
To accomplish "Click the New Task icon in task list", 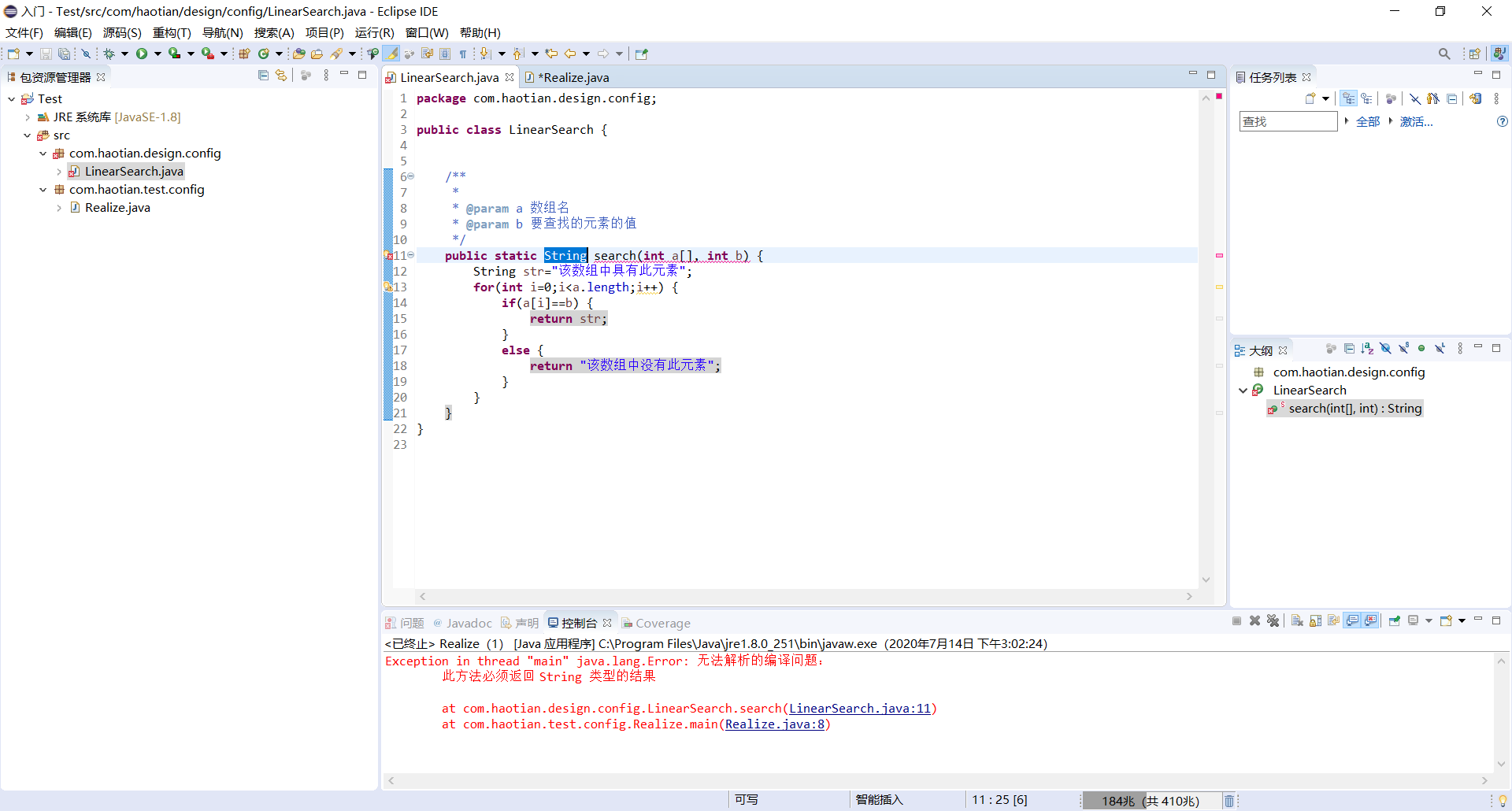I will (x=1310, y=98).
